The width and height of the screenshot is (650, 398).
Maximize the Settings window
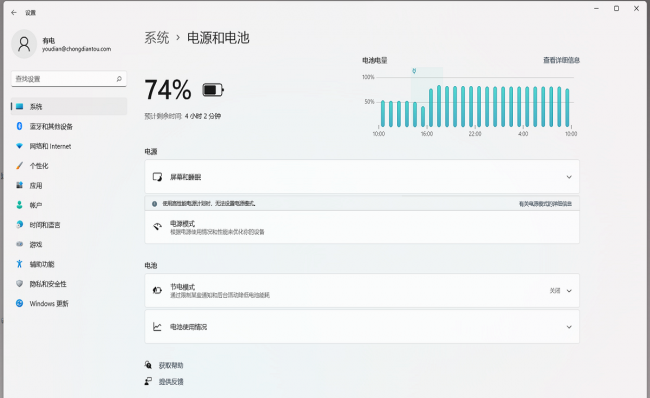tap(616, 8)
